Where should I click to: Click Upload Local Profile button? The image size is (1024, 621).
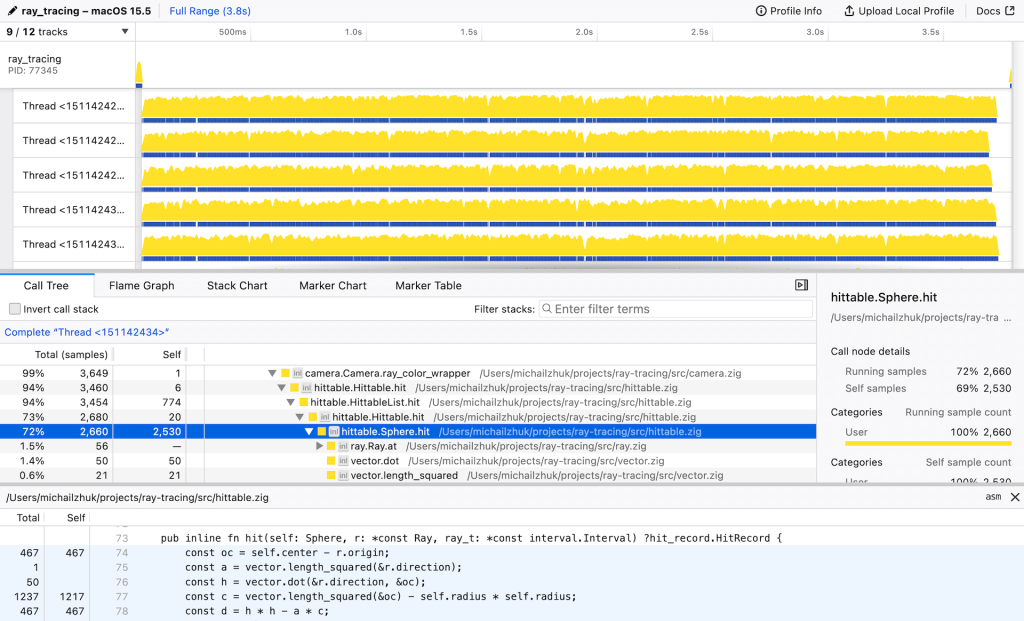pyautogui.click(x=899, y=11)
